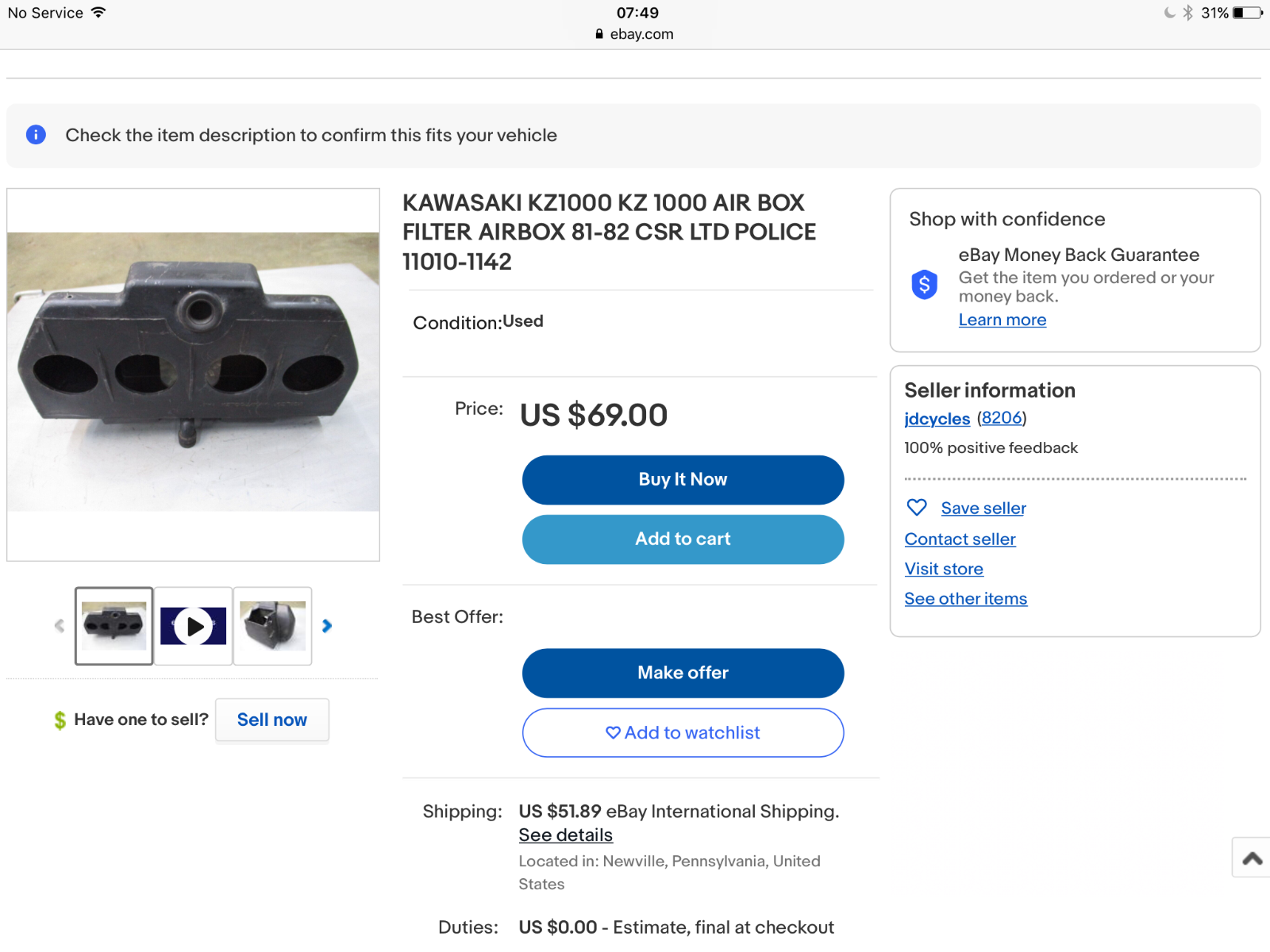The image size is (1270, 952).
Task: Open Contact seller link
Action: (960, 539)
